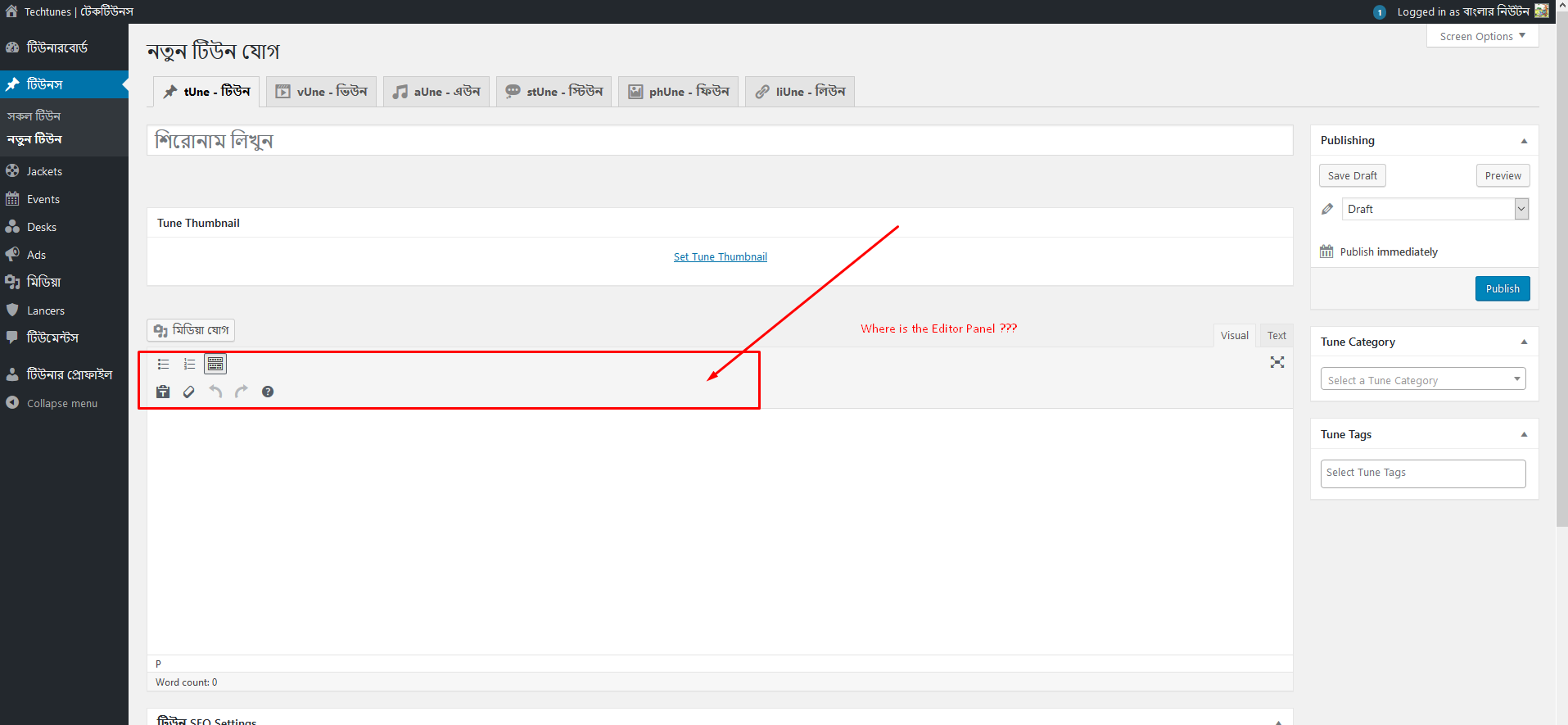This screenshot has height=725, width=1568.
Task: Insert a bulleted list in the editor
Action: [x=164, y=365]
